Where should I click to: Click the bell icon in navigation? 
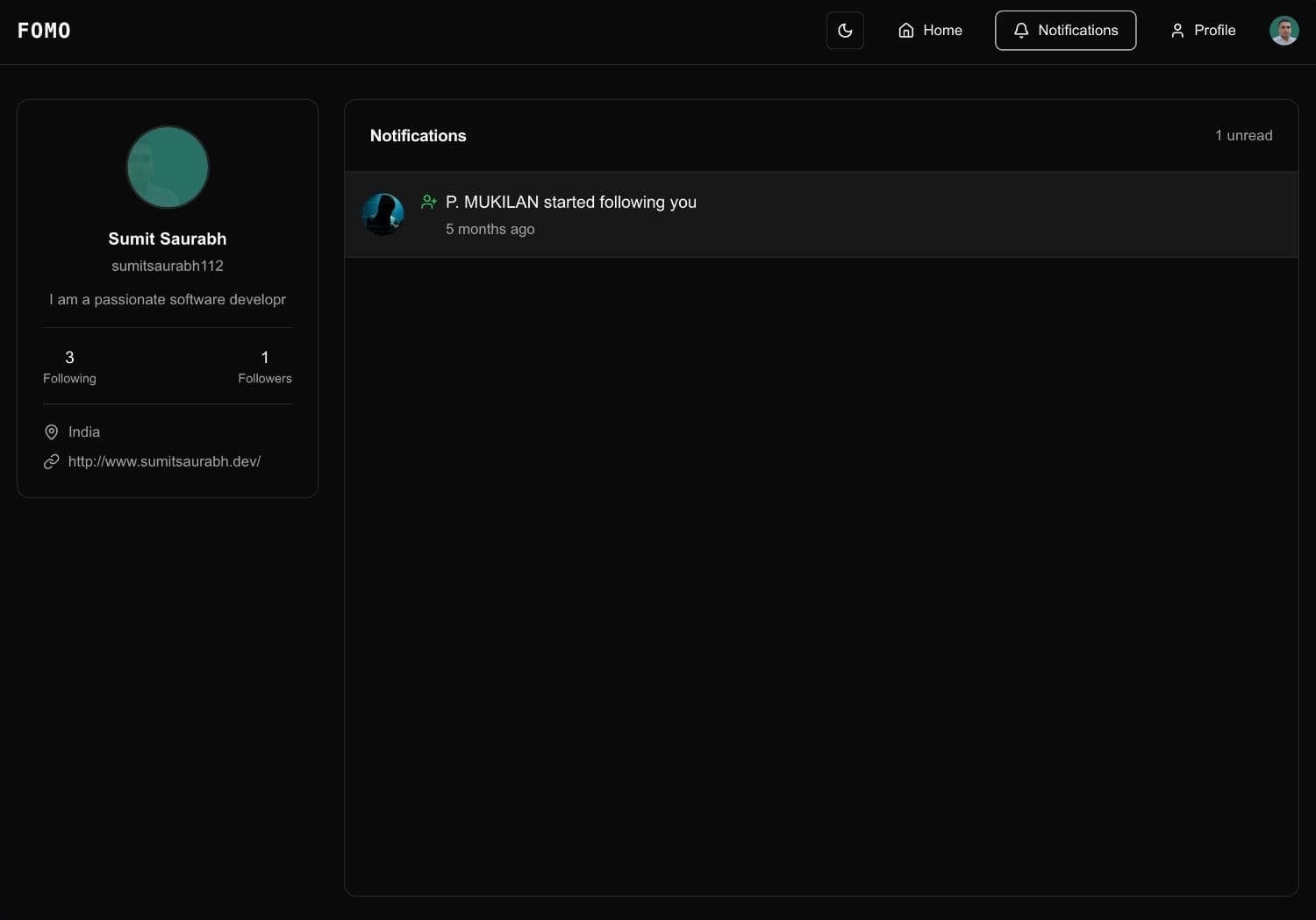pyautogui.click(x=1021, y=31)
